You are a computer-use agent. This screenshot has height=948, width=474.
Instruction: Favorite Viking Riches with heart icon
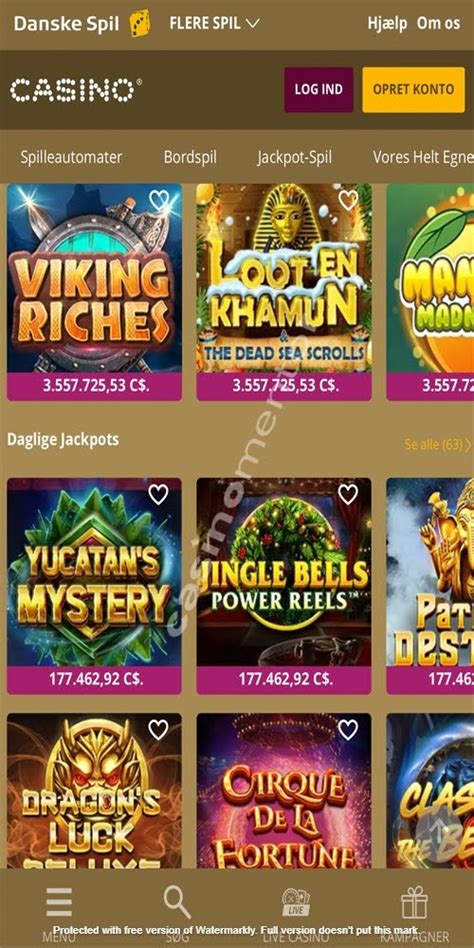(x=158, y=200)
